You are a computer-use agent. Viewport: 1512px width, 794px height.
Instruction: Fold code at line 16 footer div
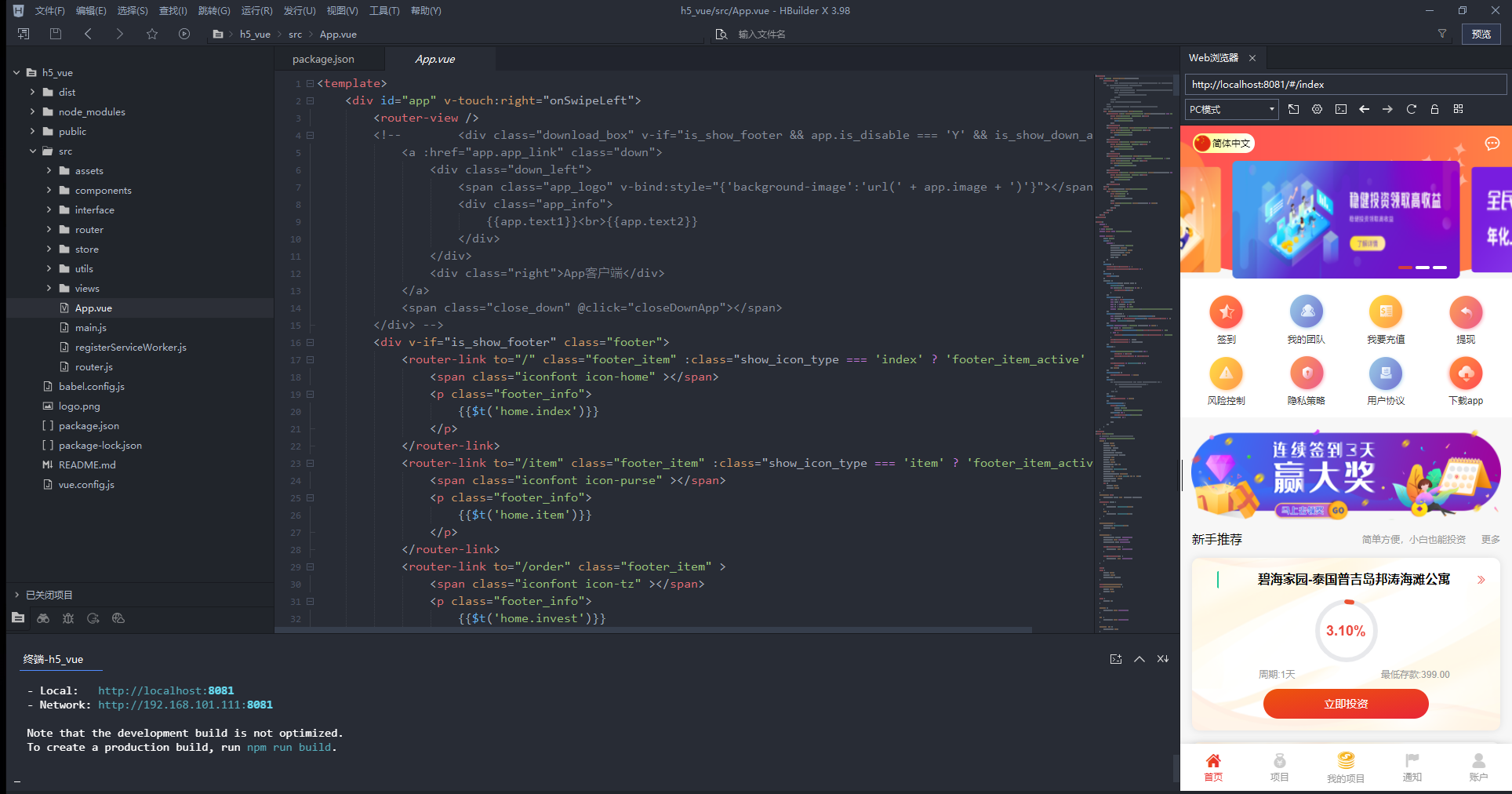coord(311,343)
